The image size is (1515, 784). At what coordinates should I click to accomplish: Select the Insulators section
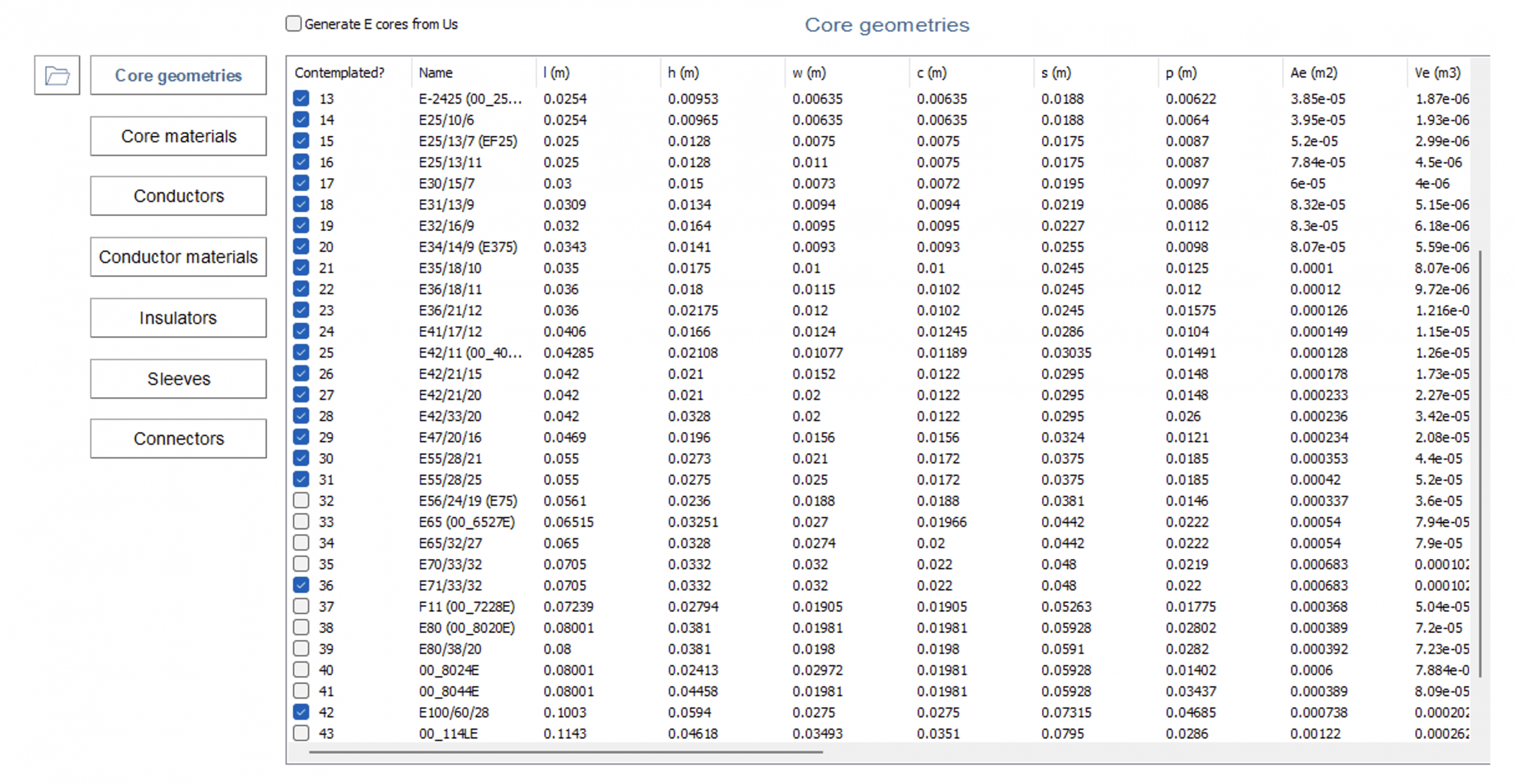coord(178,318)
